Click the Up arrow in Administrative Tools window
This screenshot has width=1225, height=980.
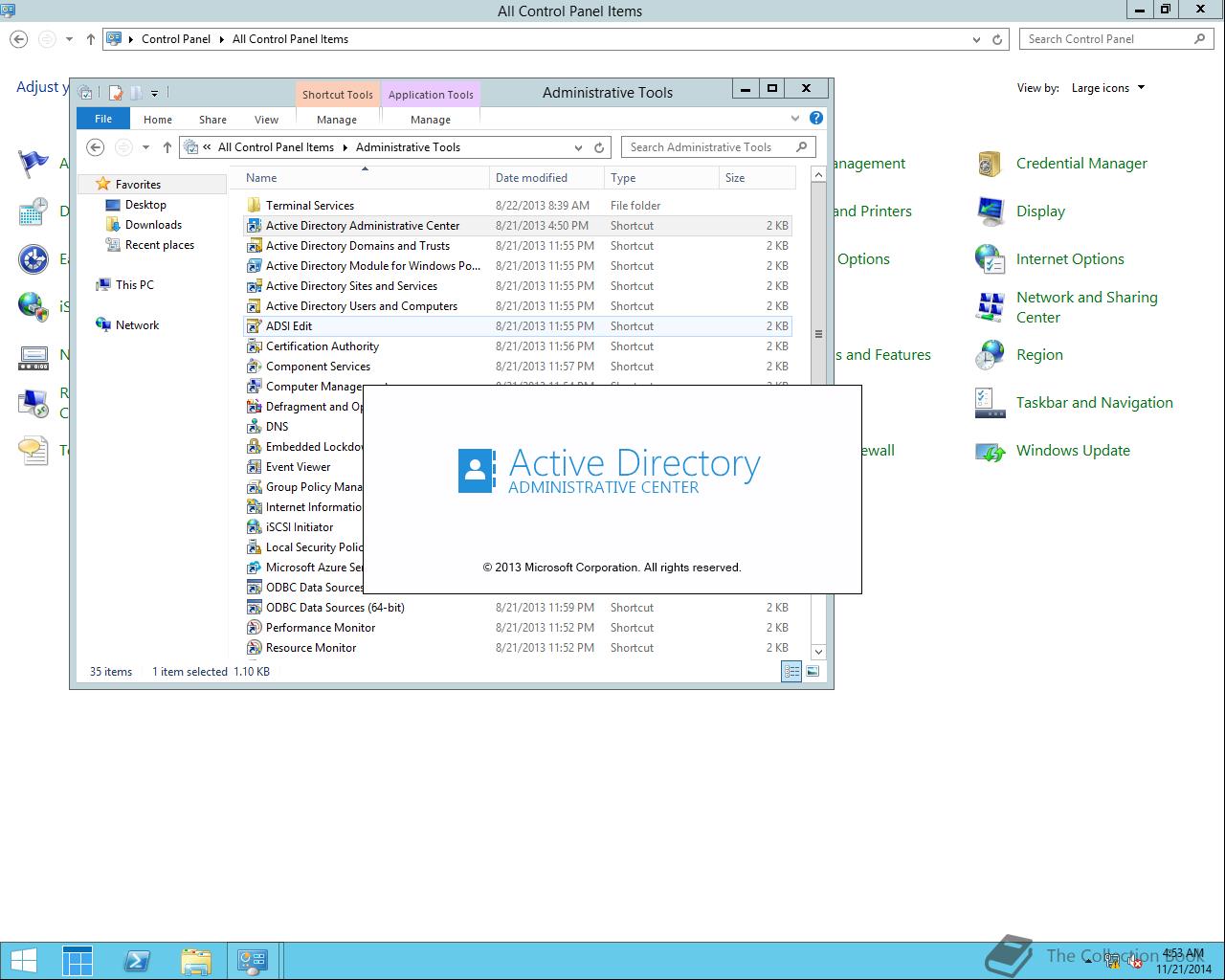click(x=167, y=147)
